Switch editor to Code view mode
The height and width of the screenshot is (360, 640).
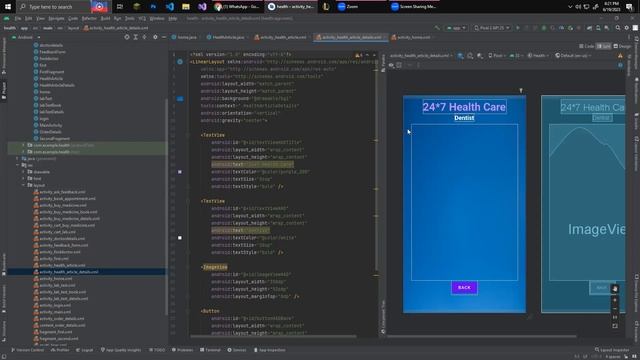pos(587,46)
